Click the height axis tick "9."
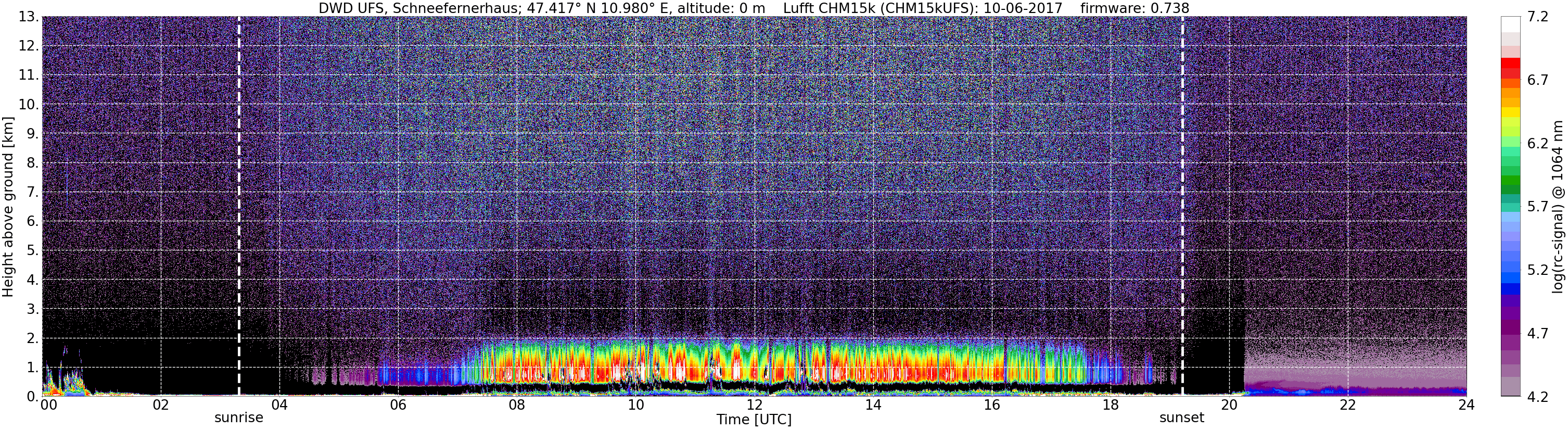This screenshot has height=430, width=1568. [x=33, y=134]
